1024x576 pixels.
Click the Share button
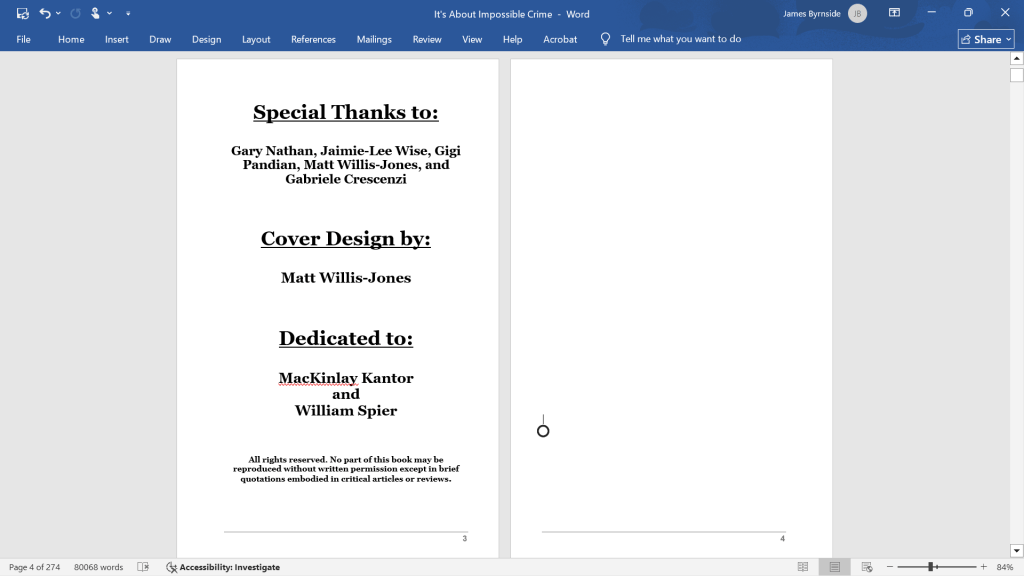click(987, 40)
